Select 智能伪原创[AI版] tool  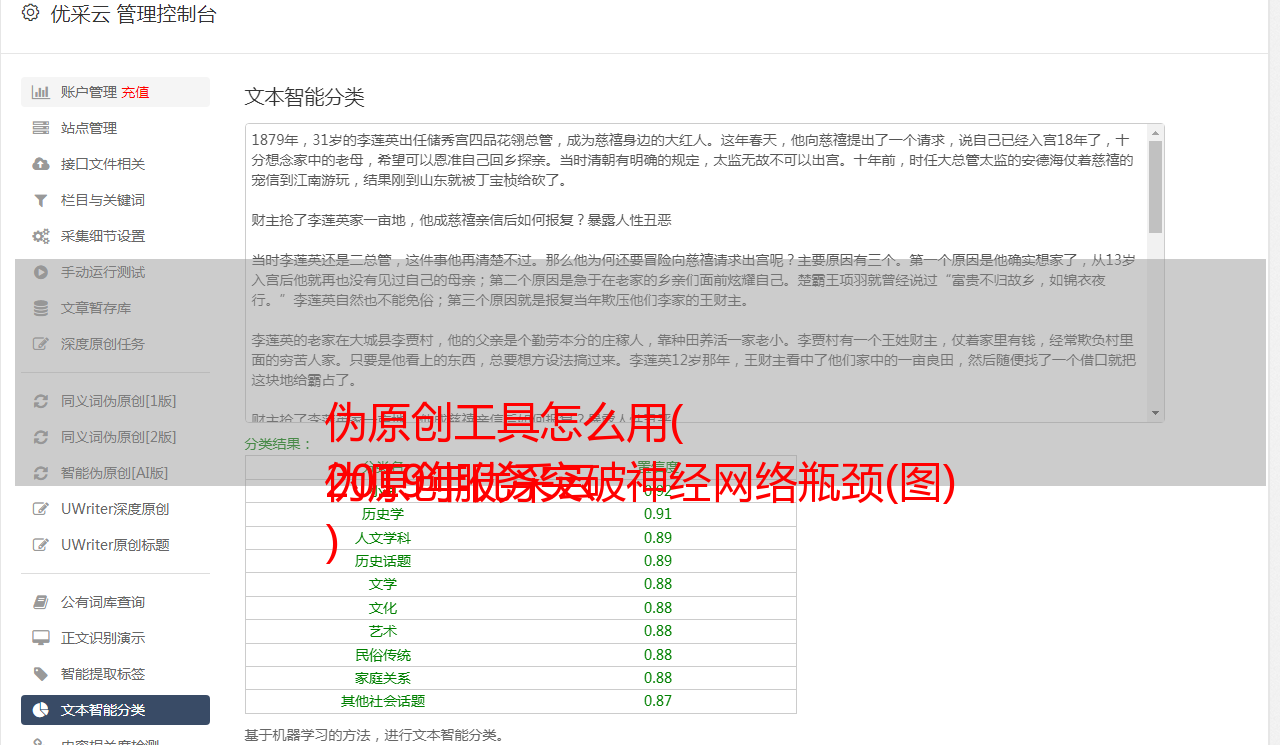[115, 473]
